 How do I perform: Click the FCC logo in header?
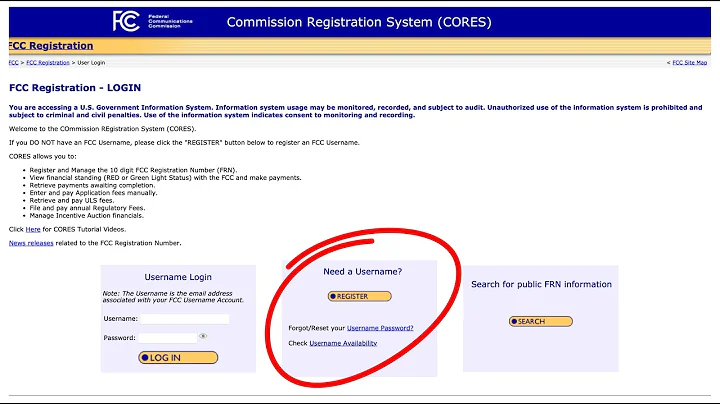tap(126, 21)
